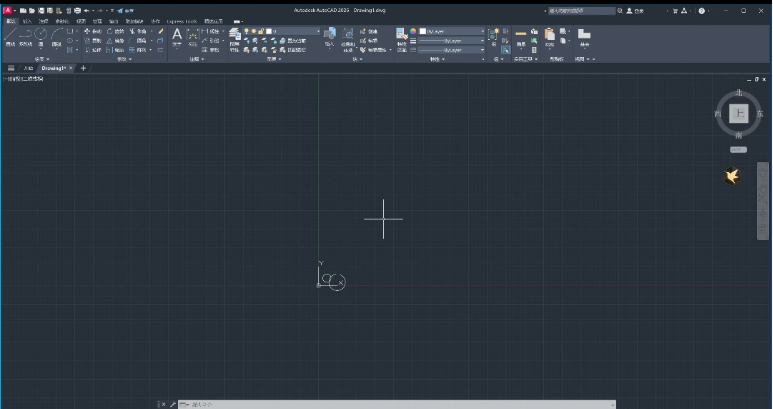
Task: Switch to the Express Tools ribbon tab
Action: 182,21
